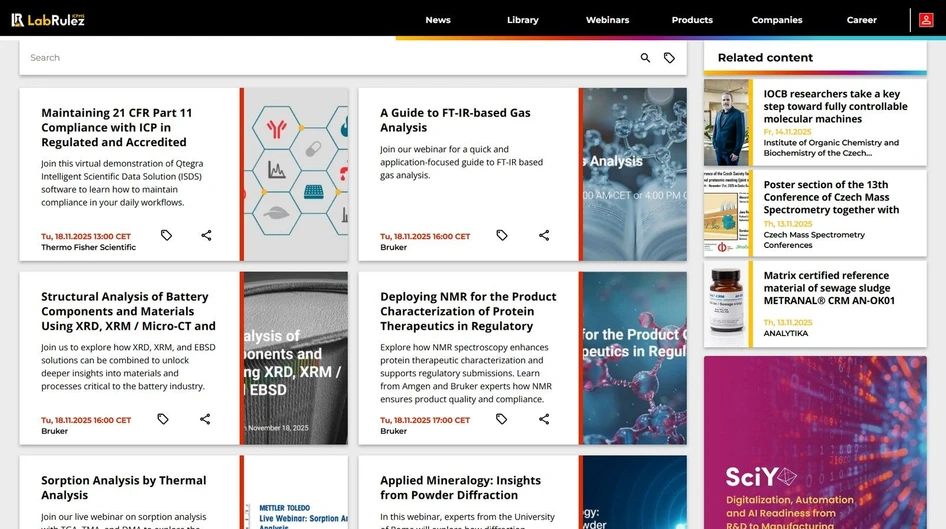This screenshot has height=529, width=946.
Task: Click METRANAL sewage sludge product thumbnail
Action: click(x=727, y=304)
